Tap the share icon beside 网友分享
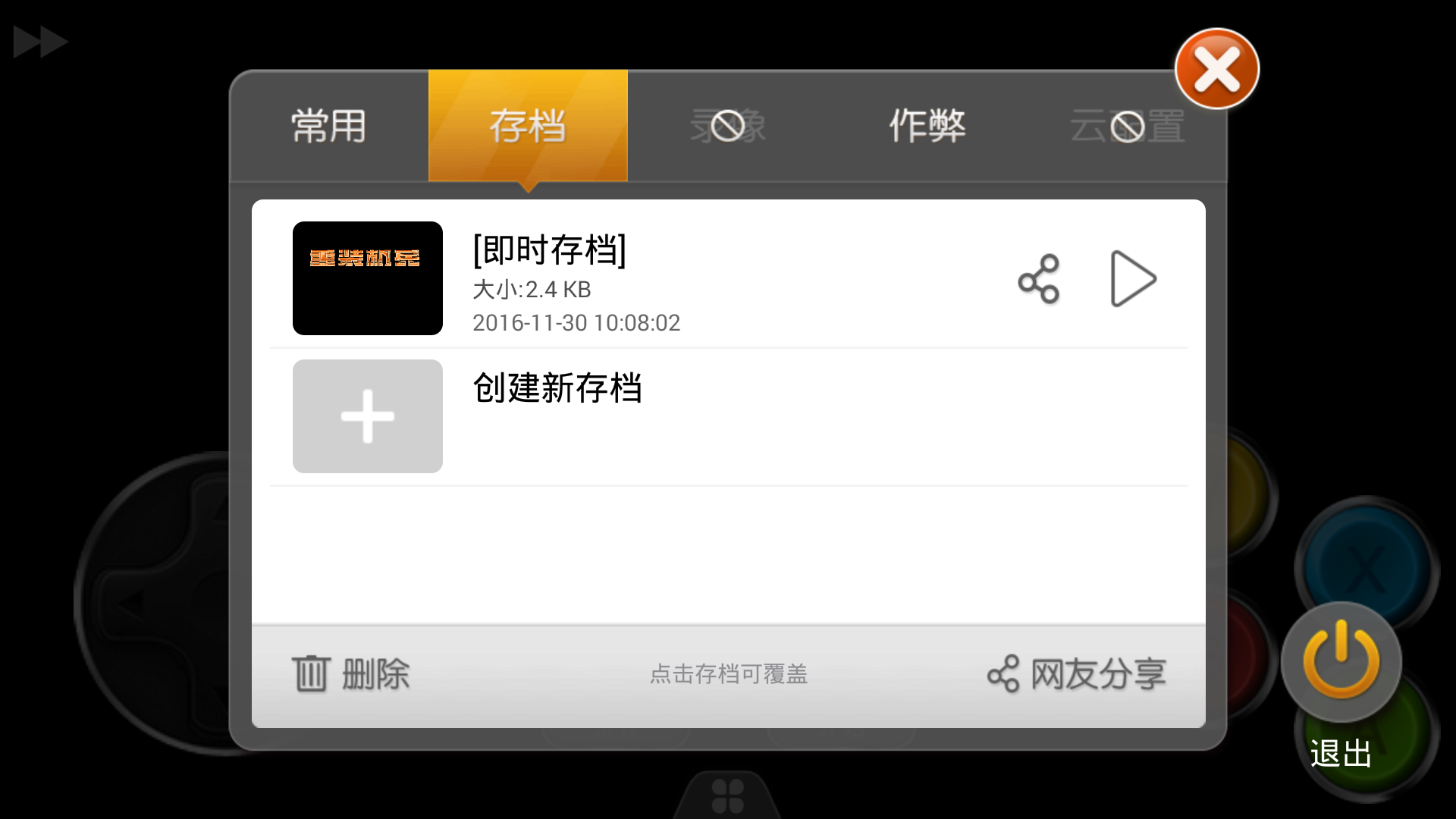This screenshot has height=819, width=1456. (1003, 673)
